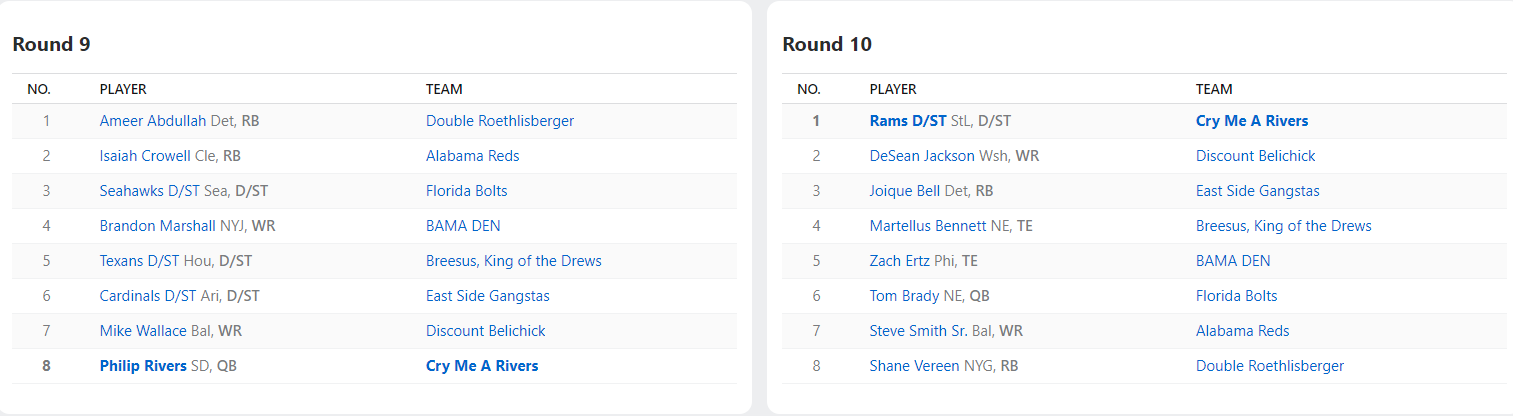Image resolution: width=1513 pixels, height=416 pixels.
Task: Select Martellus Bennett player link
Action: click(x=928, y=226)
